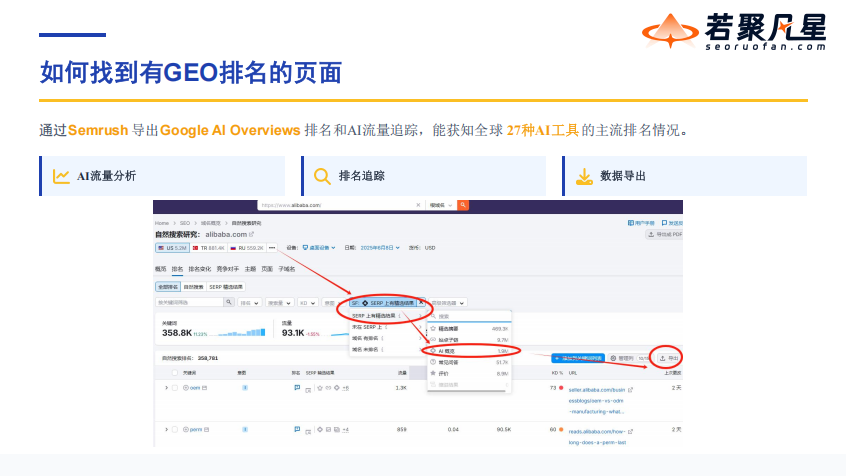Open the more databases ellipsis button
Viewport: 846px width, 476px height.
coord(272,248)
